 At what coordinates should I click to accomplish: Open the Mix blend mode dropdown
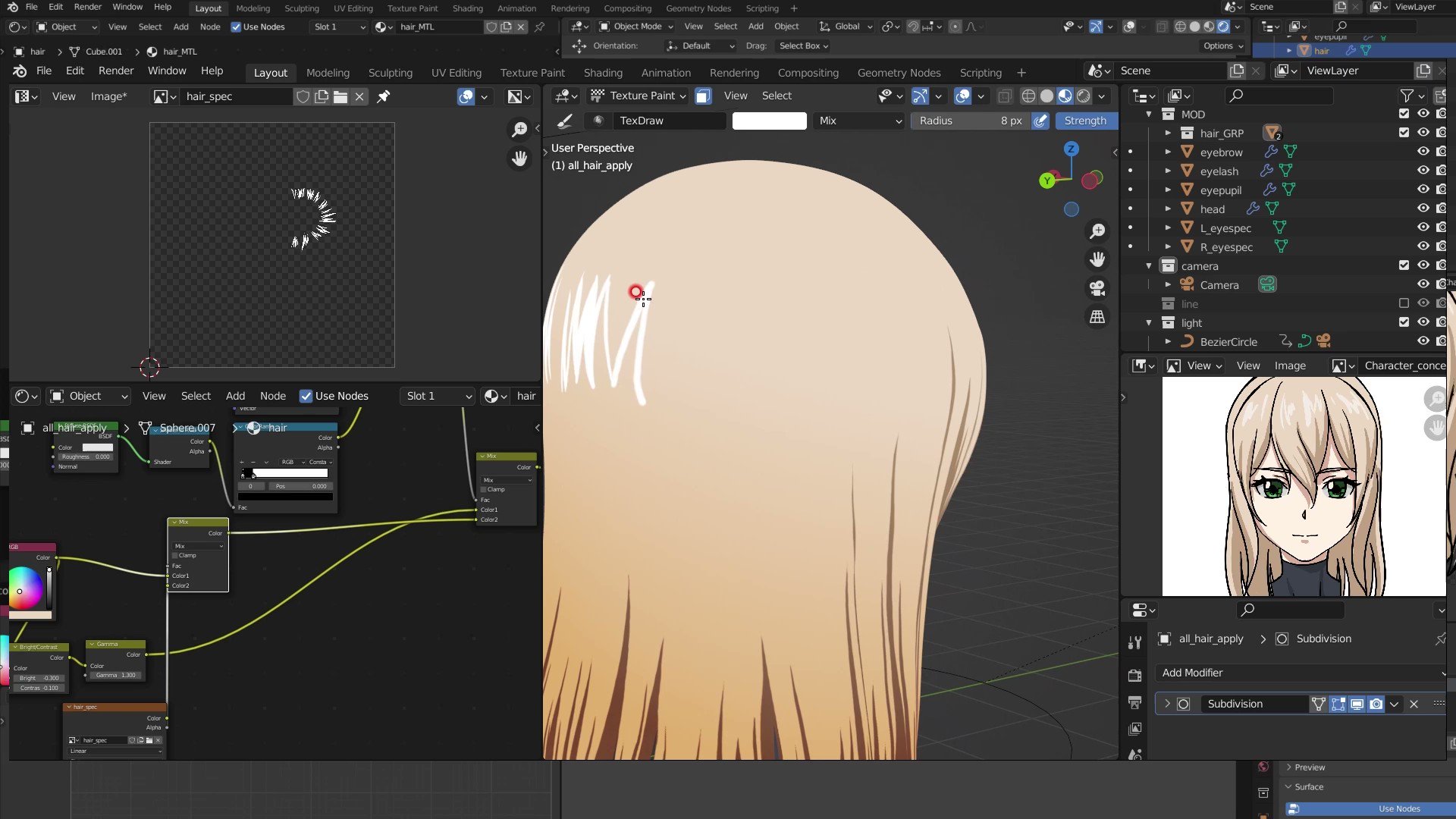[858, 121]
